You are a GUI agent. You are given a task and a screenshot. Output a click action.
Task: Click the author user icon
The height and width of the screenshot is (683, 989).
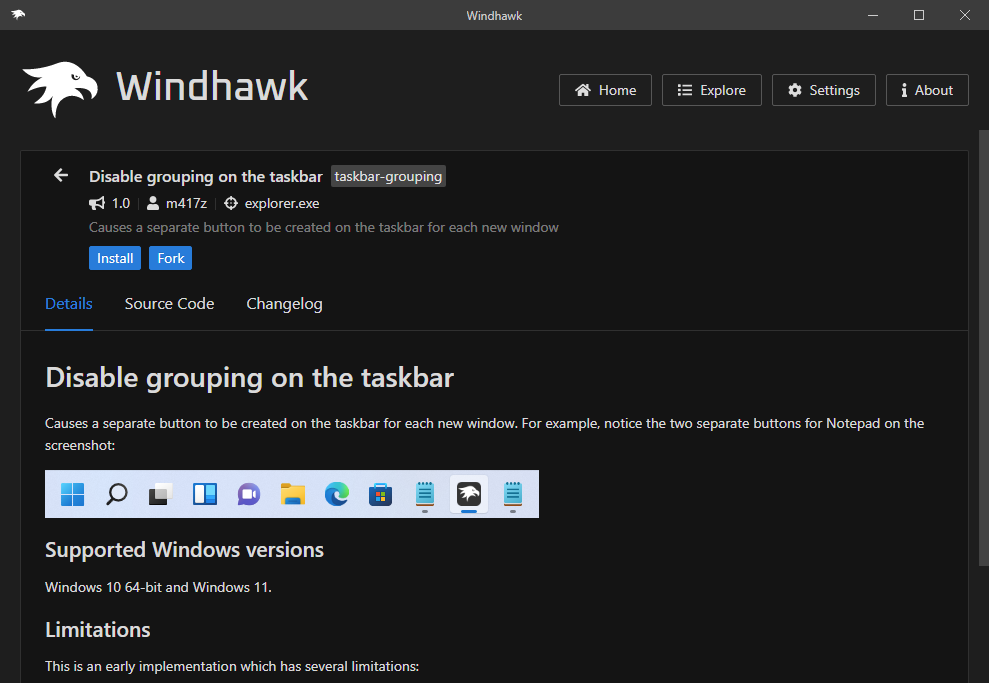(x=153, y=203)
